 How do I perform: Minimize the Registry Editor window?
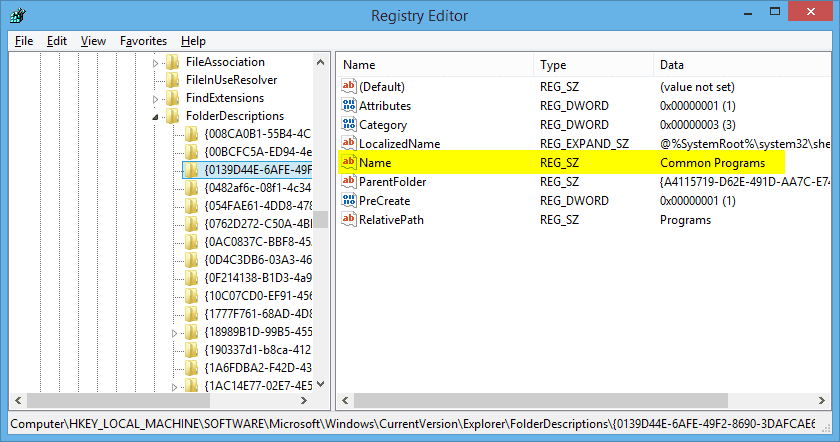pyautogui.click(x=748, y=12)
